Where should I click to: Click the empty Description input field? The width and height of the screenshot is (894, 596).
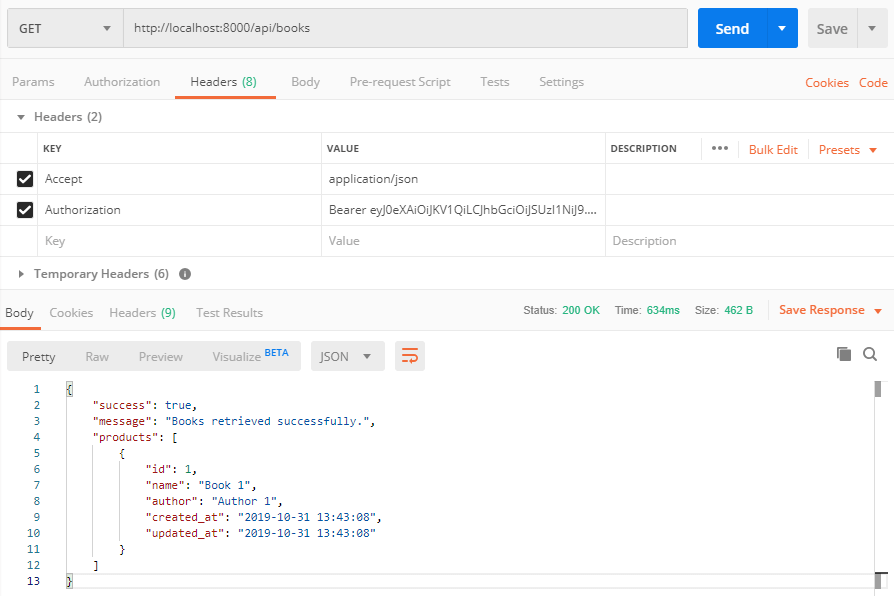tap(749, 241)
